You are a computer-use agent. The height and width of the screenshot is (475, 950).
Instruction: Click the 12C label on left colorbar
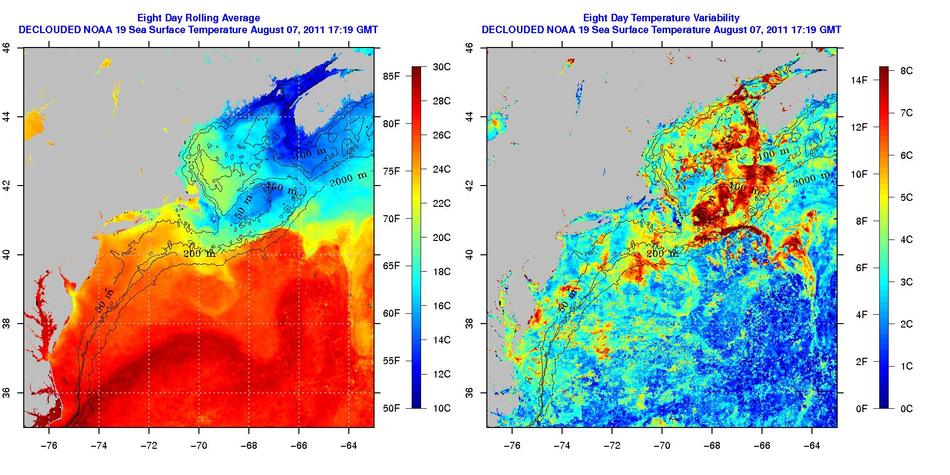tap(443, 374)
